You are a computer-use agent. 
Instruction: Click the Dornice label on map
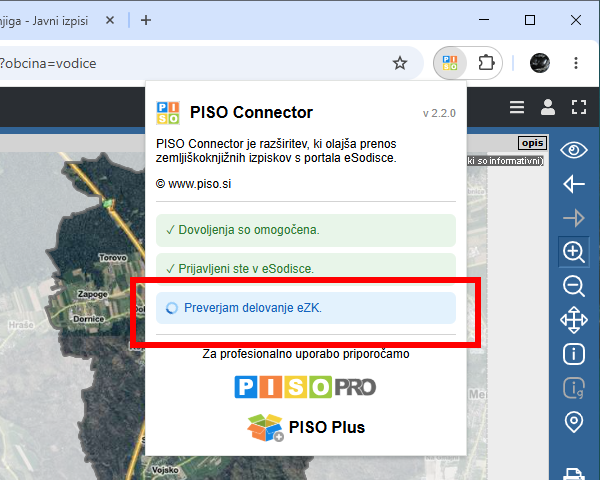click(x=88, y=319)
